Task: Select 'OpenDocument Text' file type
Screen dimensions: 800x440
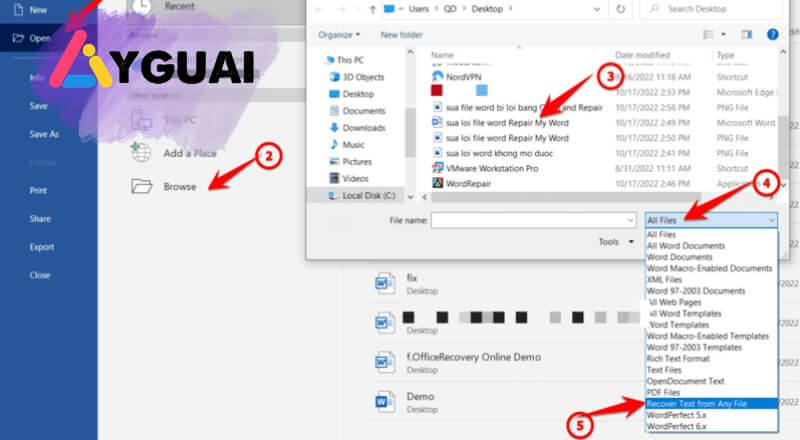Action: [685, 381]
